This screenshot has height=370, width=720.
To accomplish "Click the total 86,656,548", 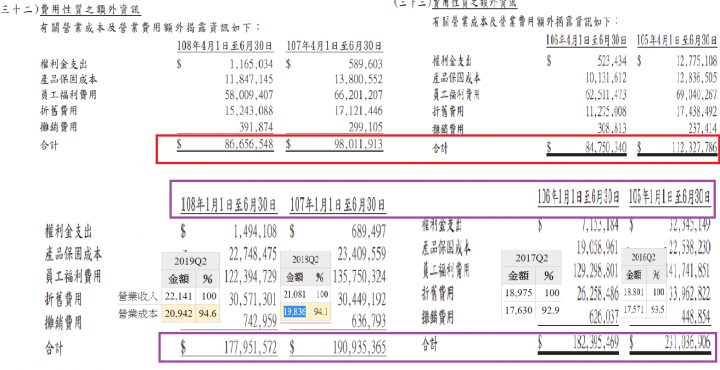I will tap(249, 144).
